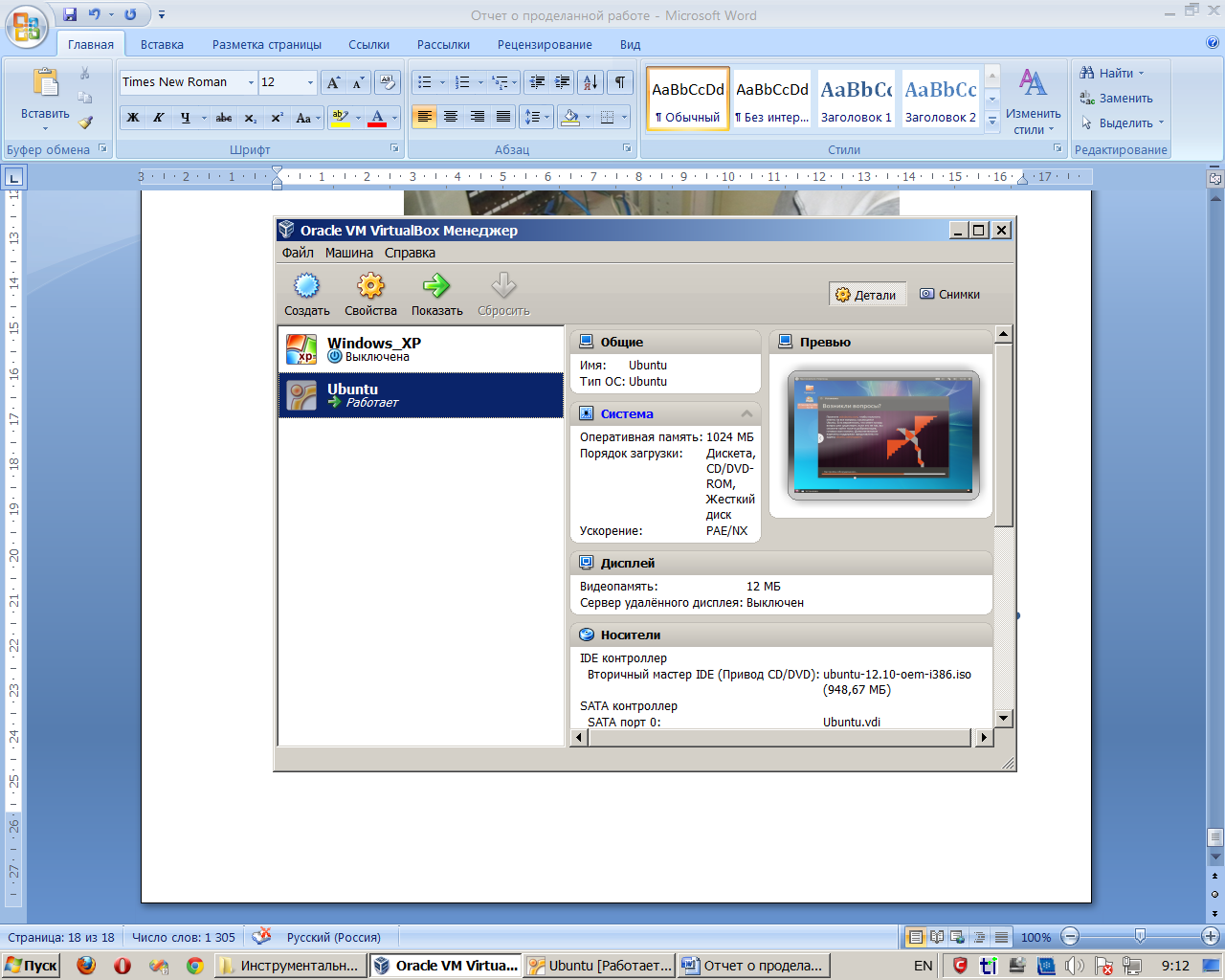The height and width of the screenshot is (980, 1225).
Task: Open the numbered list dropdown arrow
Action: point(480,82)
